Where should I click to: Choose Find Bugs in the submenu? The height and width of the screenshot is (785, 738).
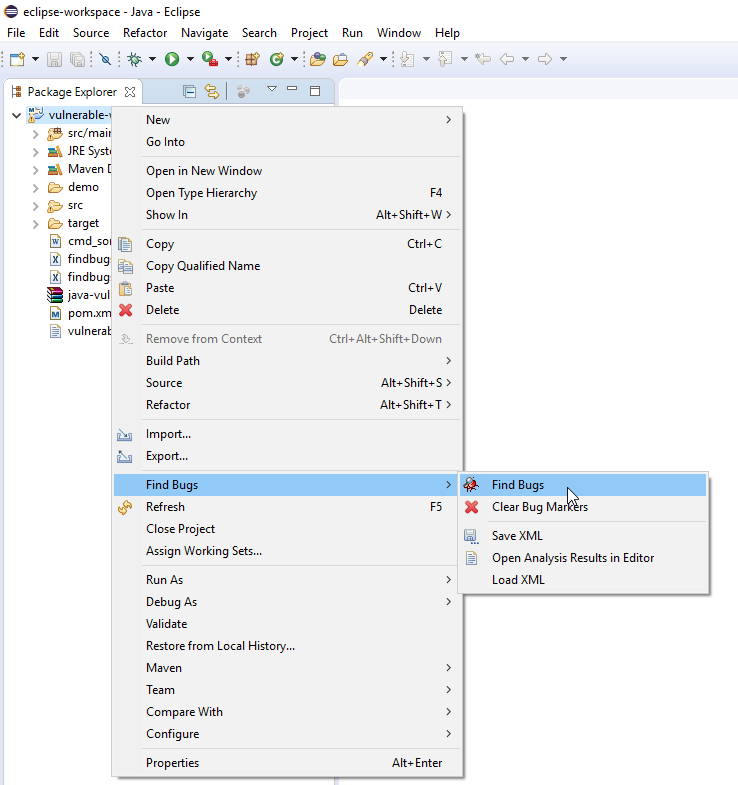tap(583, 485)
